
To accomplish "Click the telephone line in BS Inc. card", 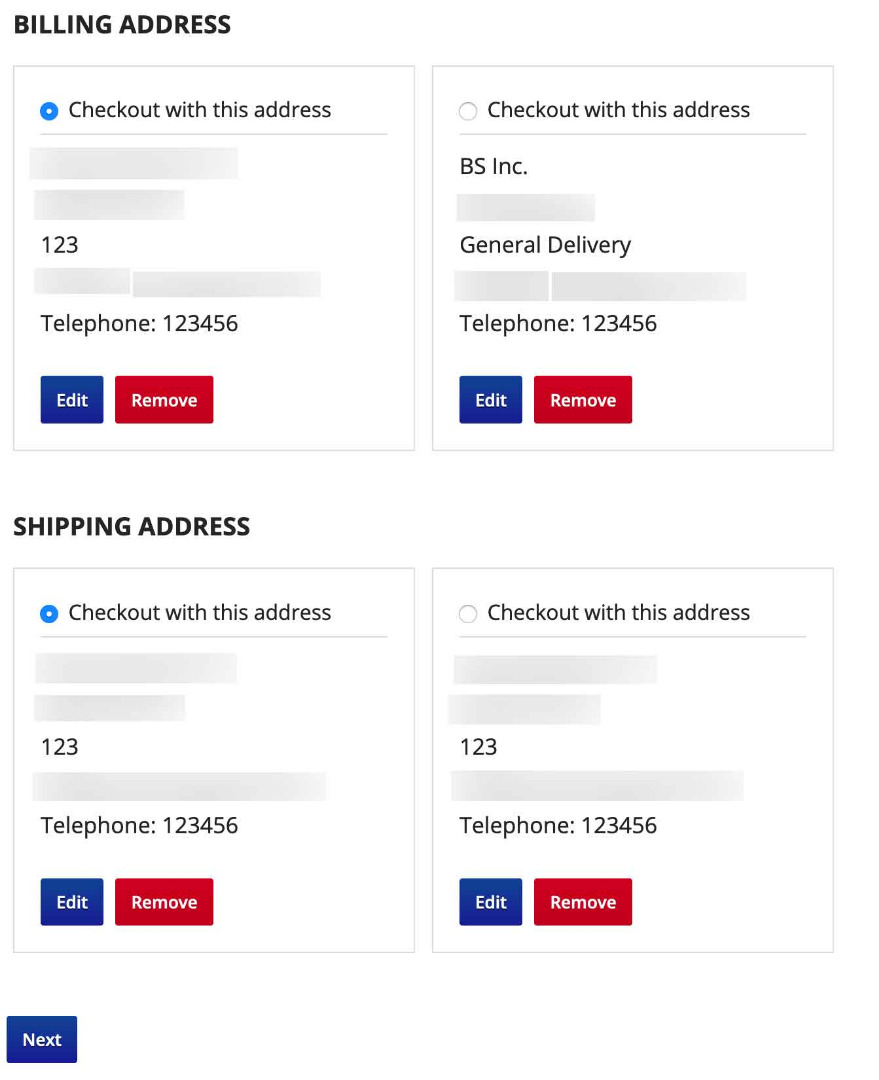I will tap(558, 324).
